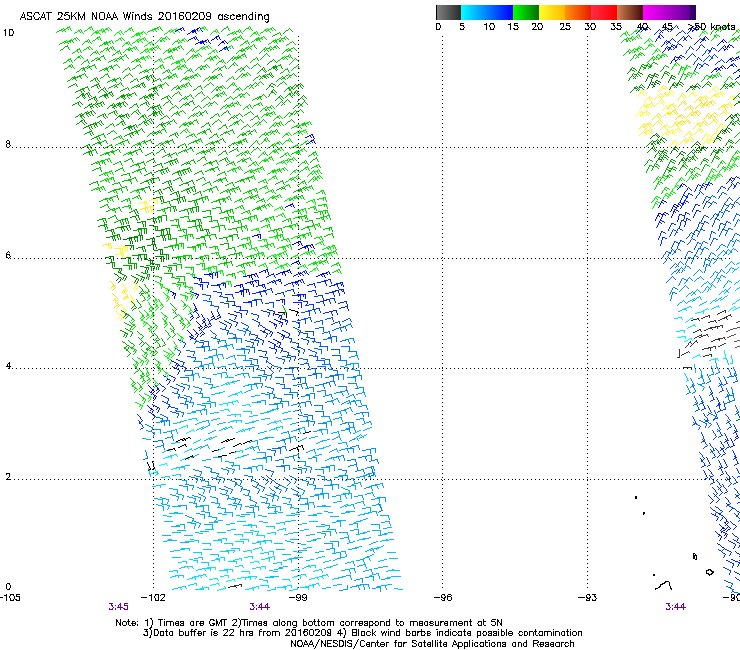Click the latitude axis label '2'
Viewport: 740px width, 650px height.
click(x=8, y=477)
